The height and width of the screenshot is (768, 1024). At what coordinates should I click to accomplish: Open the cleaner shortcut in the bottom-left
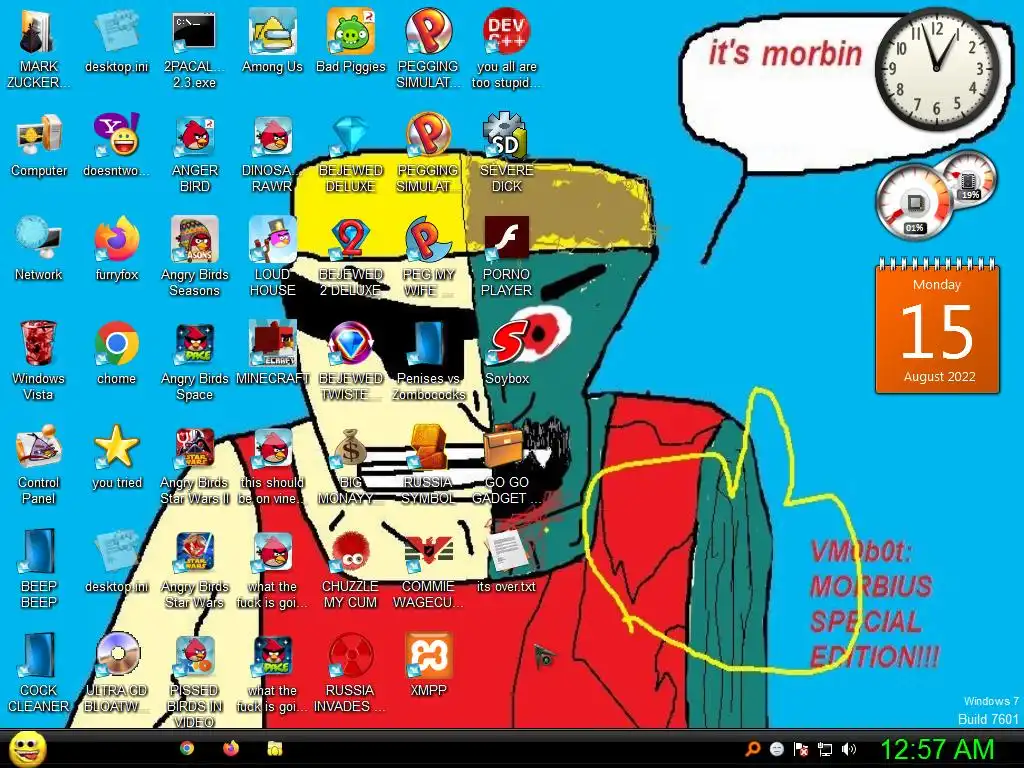pos(39,654)
